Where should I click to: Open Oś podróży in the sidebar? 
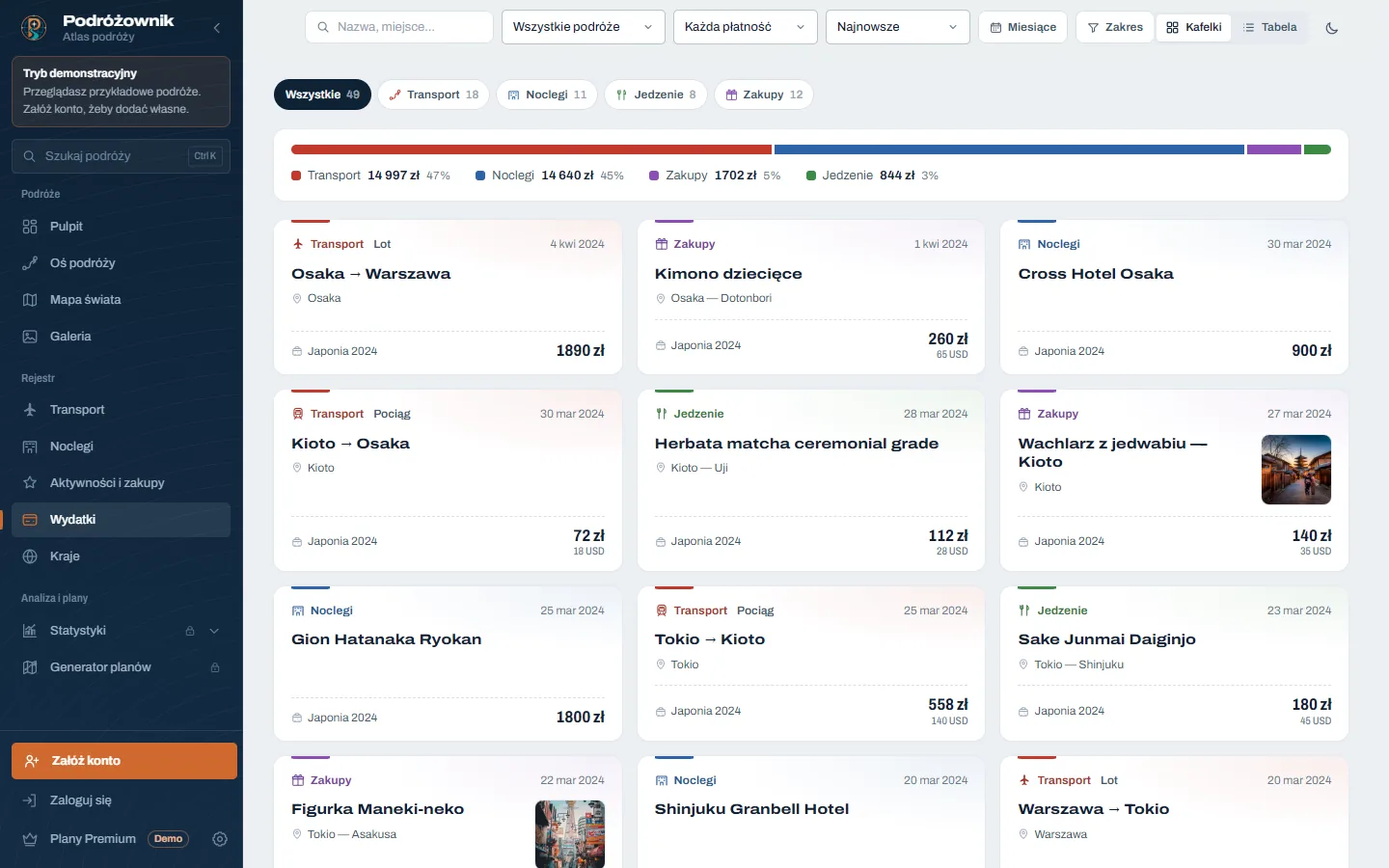[121, 263]
